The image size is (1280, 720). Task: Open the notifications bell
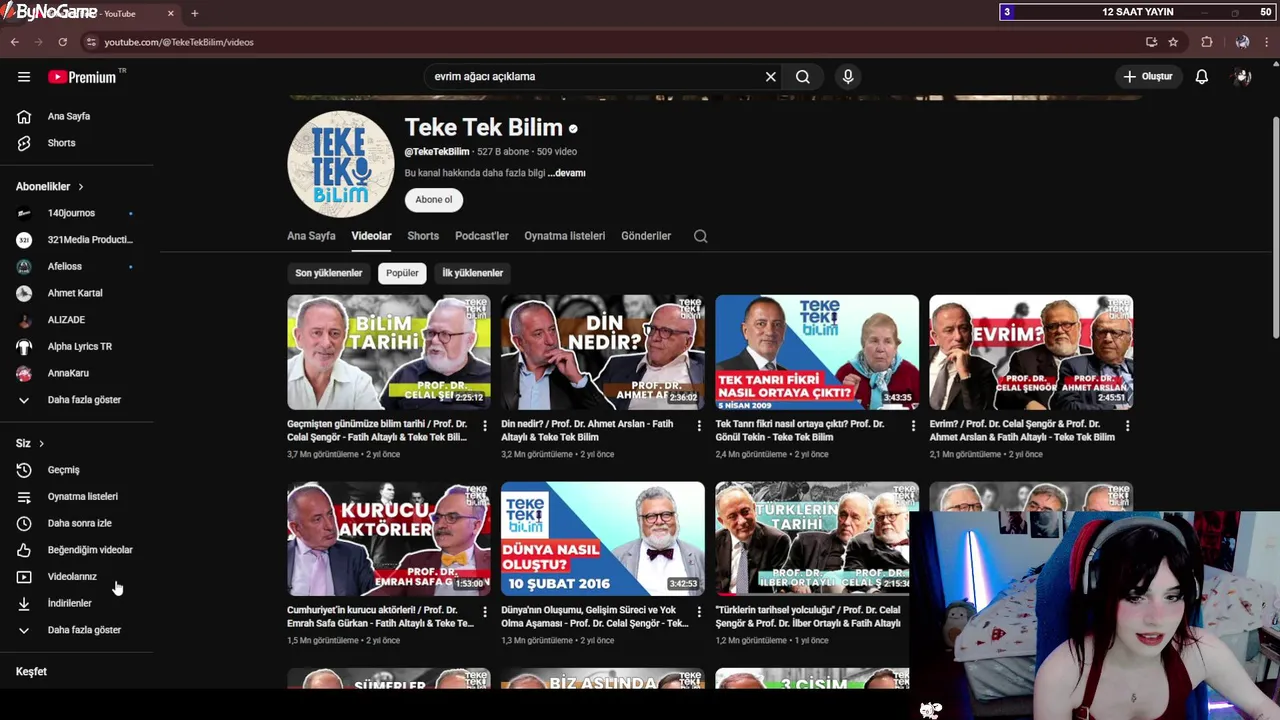[x=1202, y=76]
